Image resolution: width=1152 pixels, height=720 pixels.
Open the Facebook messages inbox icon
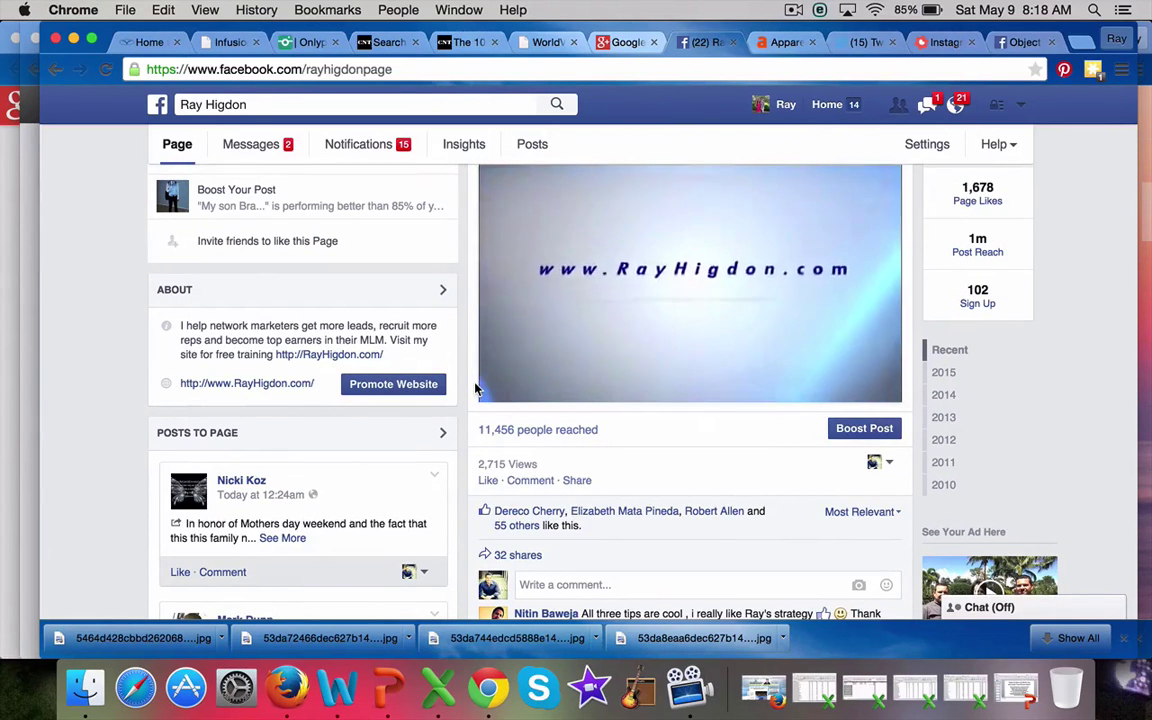coord(927,105)
